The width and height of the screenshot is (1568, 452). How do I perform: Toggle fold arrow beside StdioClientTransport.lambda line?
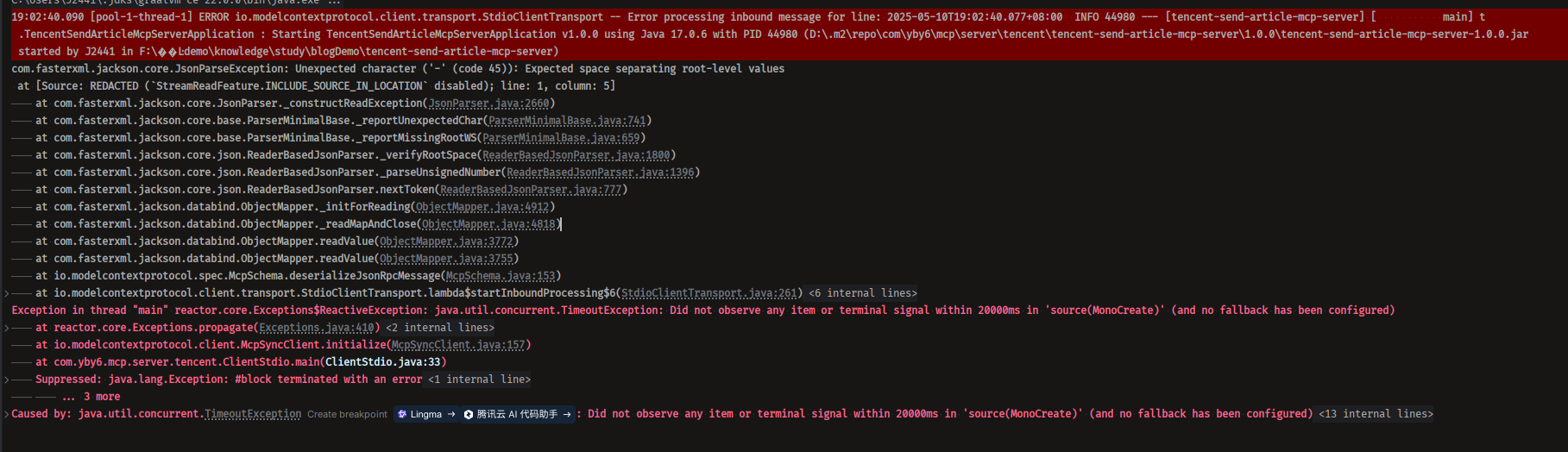tap(7, 293)
